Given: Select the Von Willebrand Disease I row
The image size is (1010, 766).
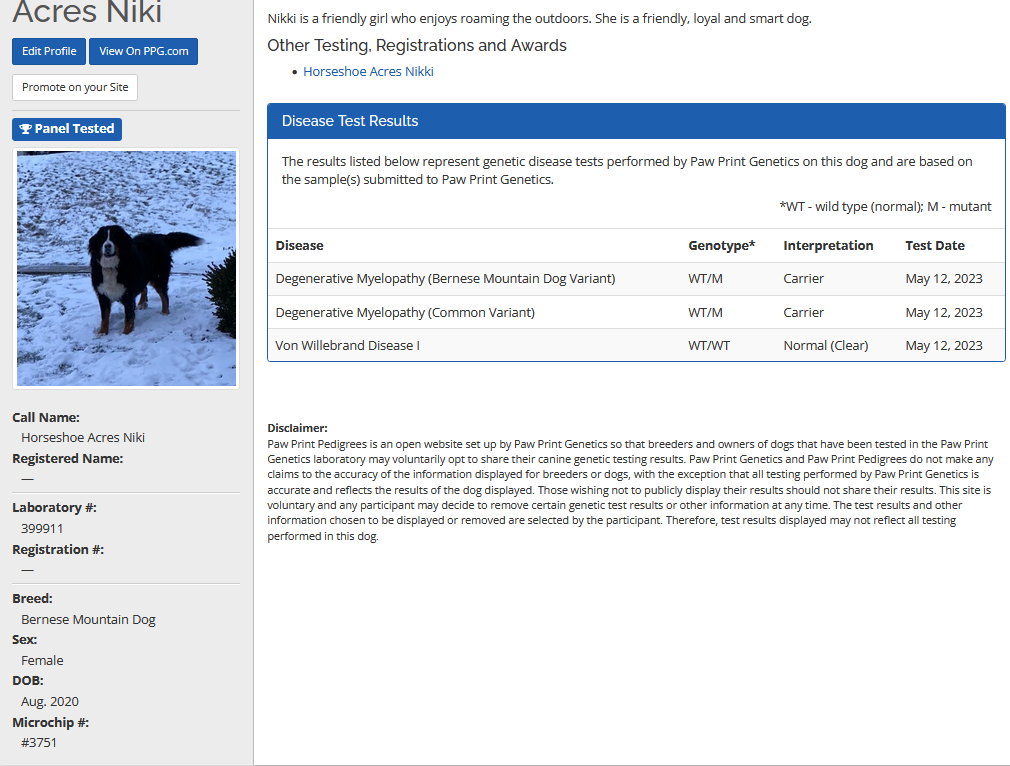Looking at the screenshot, I should pyautogui.click(x=347, y=346).
